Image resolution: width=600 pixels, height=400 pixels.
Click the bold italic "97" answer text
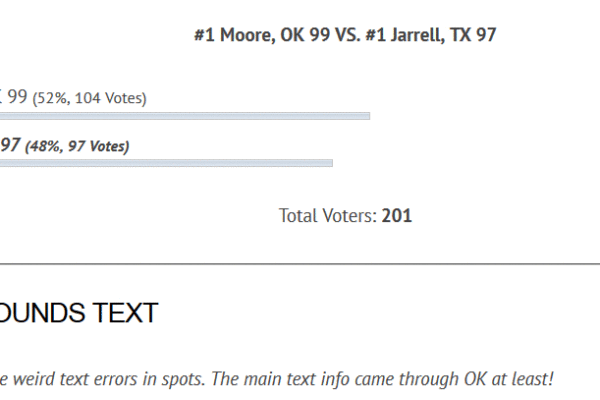(10, 145)
